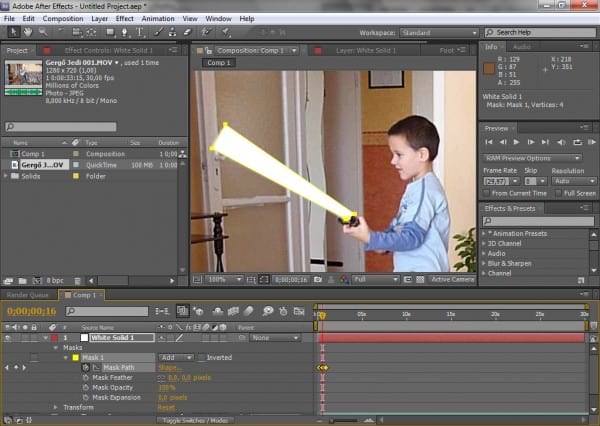The image size is (600, 426).
Task: Select the Hand tool in toolbar
Action: tap(26, 32)
